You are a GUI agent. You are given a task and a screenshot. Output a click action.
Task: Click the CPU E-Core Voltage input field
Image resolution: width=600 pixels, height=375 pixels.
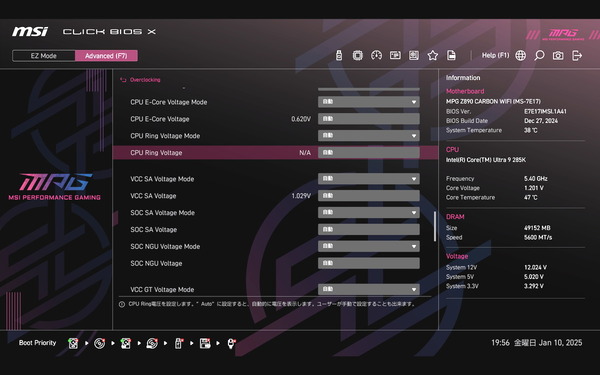tap(368, 119)
